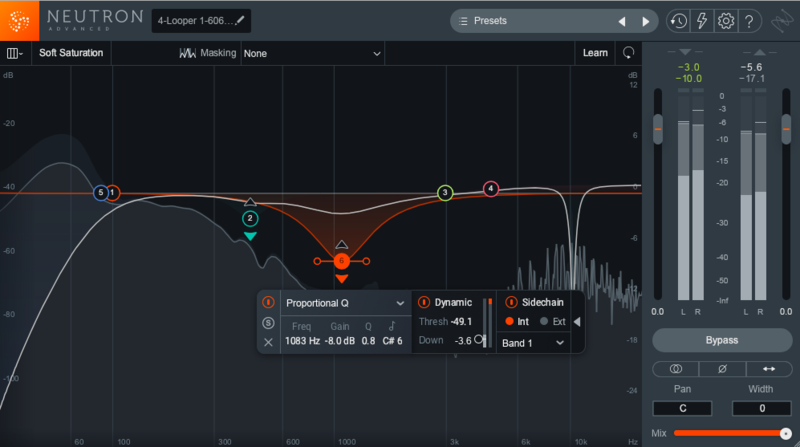Toggle Dynamic mode power button
Viewport: 800px width, 447px height.
click(423, 302)
